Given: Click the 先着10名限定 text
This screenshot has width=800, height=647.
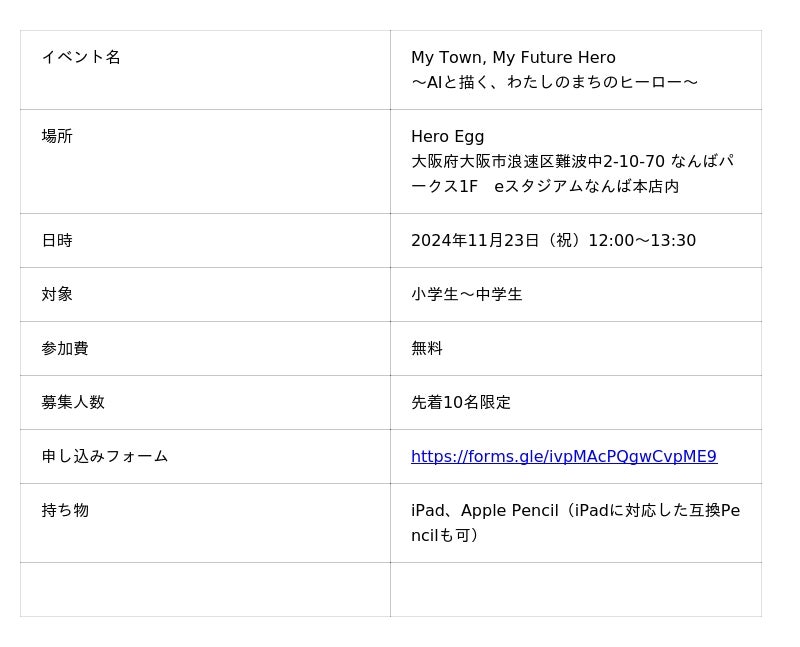Looking at the screenshot, I should pos(461,403).
